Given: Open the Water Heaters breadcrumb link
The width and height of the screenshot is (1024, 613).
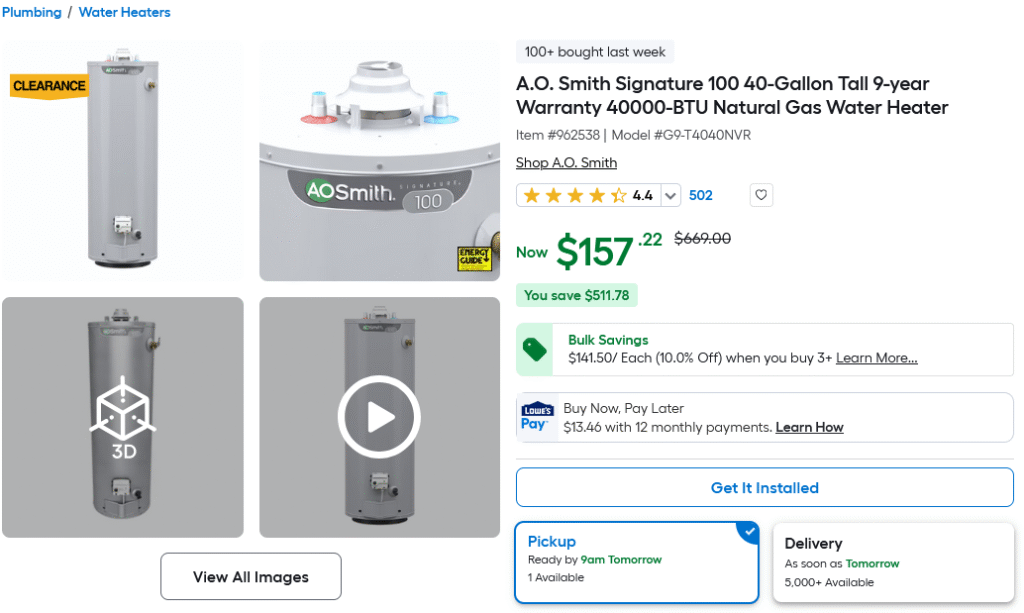Looking at the screenshot, I should point(124,12).
